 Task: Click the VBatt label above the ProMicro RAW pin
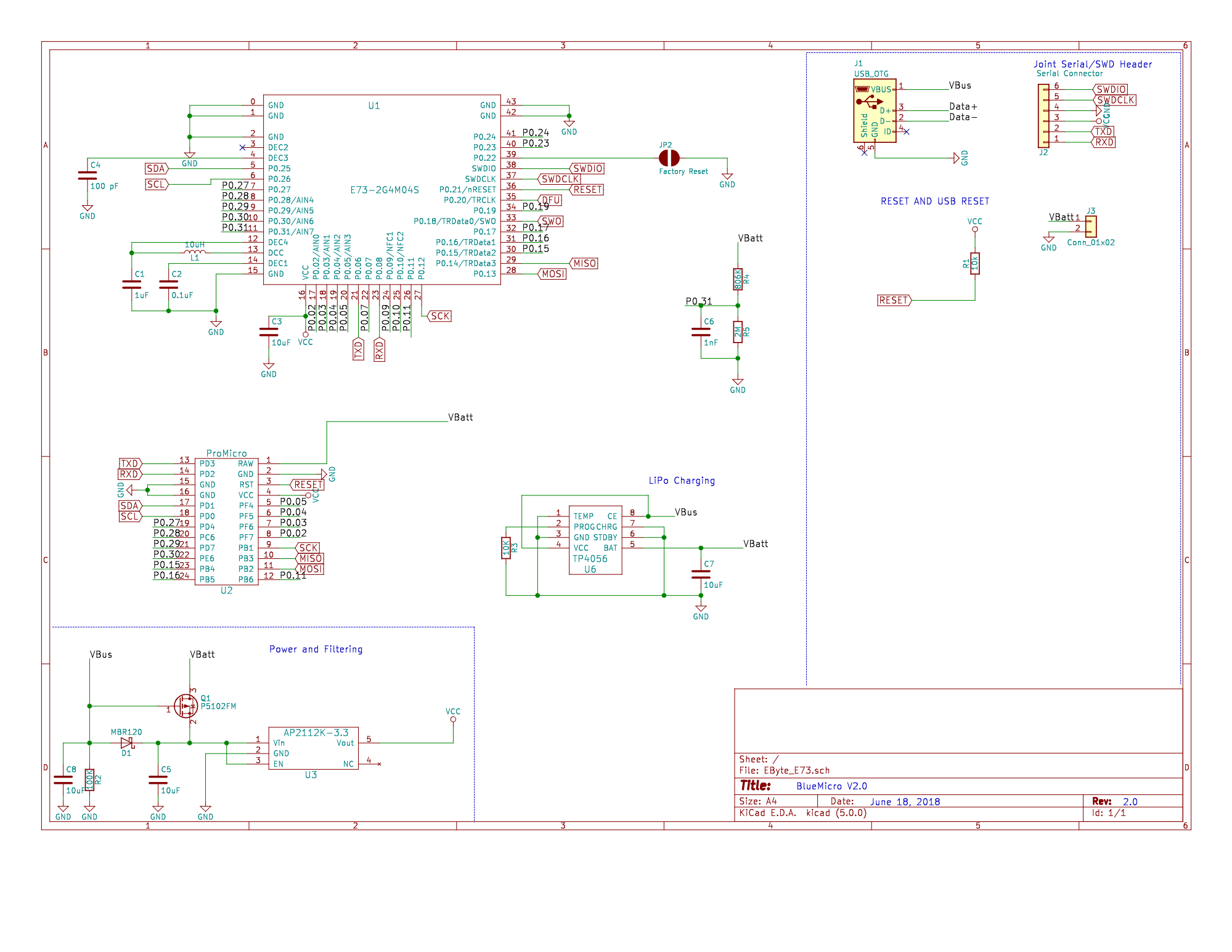pyautogui.click(x=460, y=417)
